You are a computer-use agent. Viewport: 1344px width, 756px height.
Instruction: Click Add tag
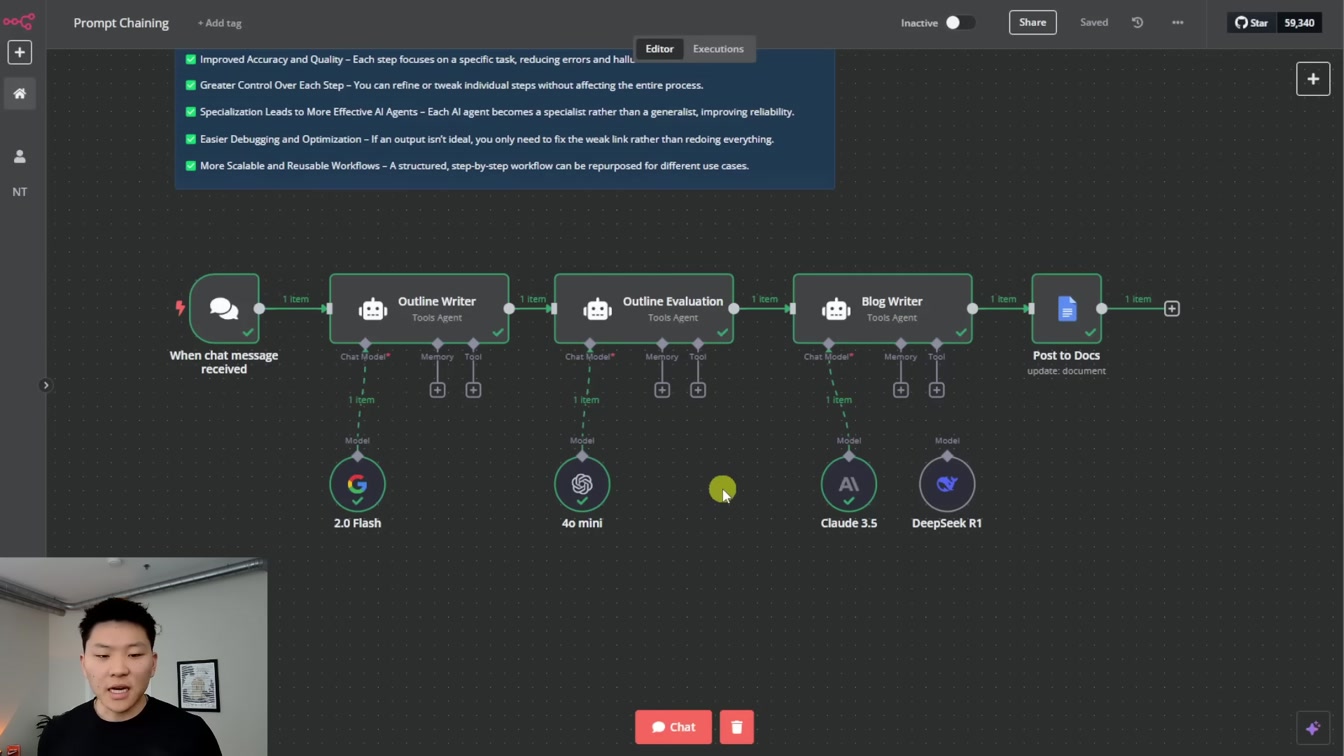[219, 23]
